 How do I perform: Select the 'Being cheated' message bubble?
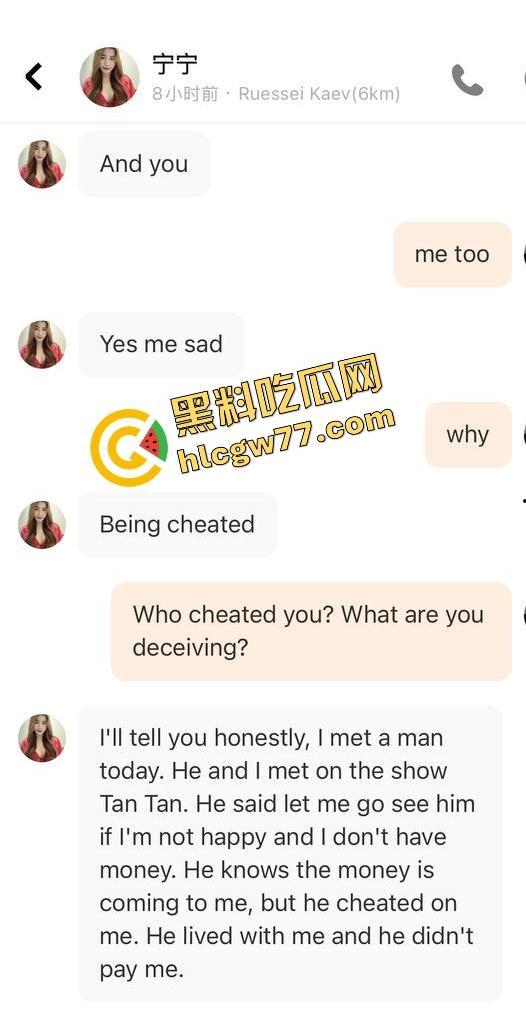(x=177, y=525)
